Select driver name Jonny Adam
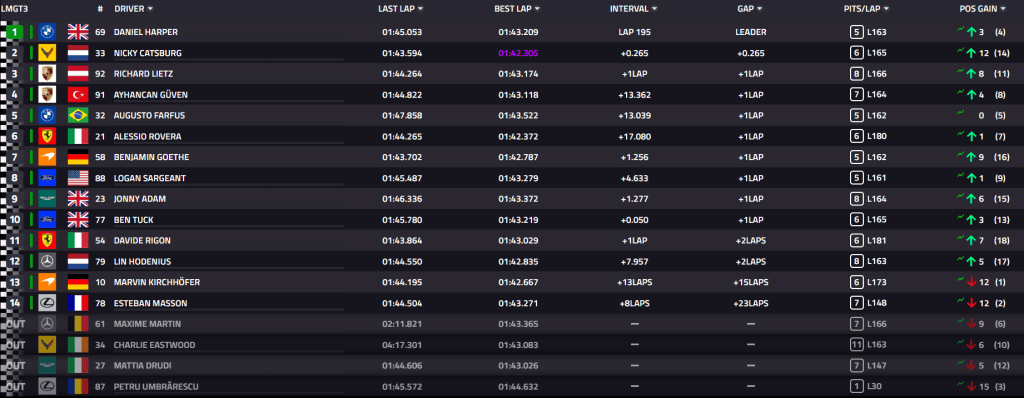The width and height of the screenshot is (1024, 398). (x=139, y=199)
